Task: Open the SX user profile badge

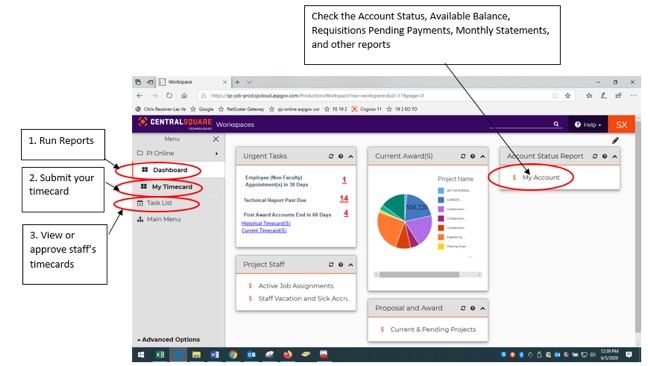Action: tap(621, 124)
